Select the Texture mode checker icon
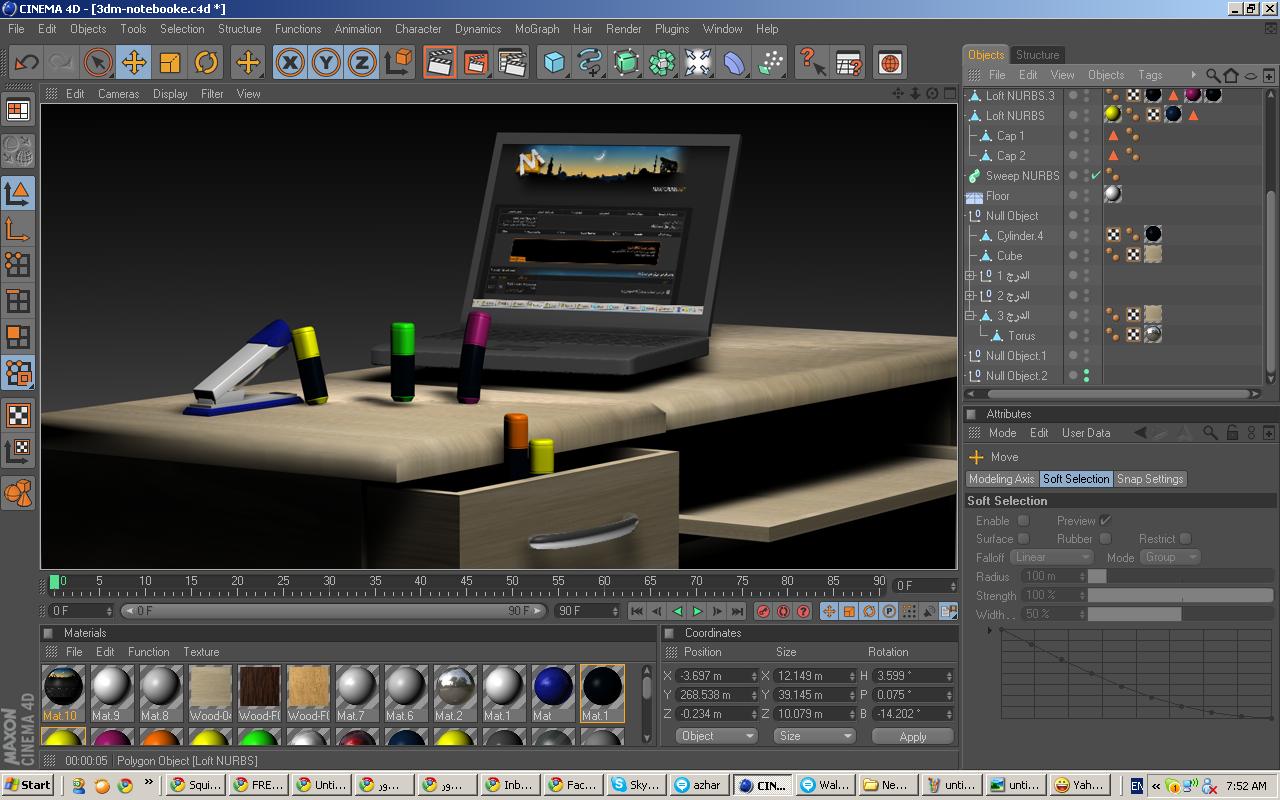Image resolution: width=1280 pixels, height=800 pixels. pyautogui.click(x=18, y=414)
